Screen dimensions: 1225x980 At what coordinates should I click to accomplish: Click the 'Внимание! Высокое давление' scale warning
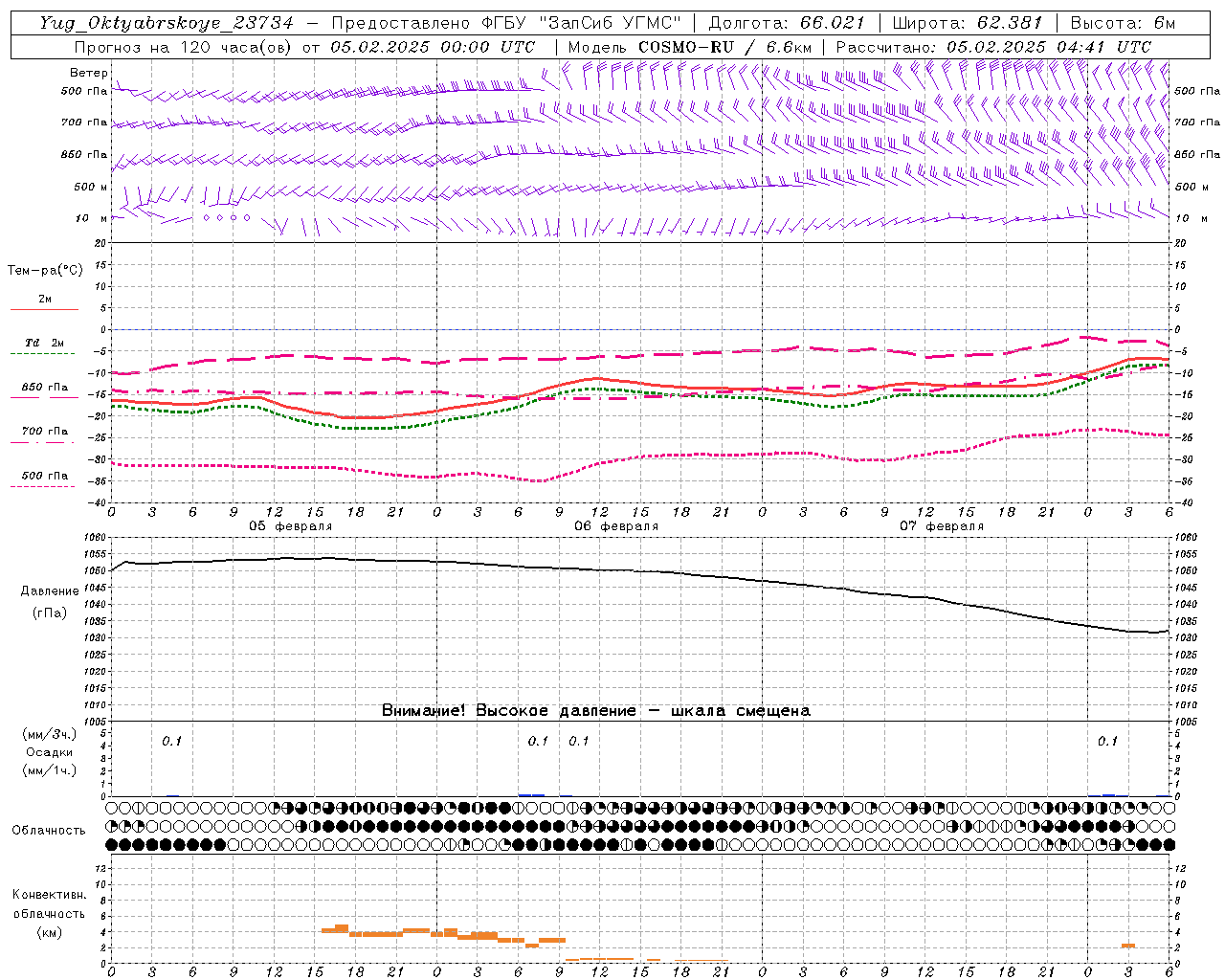click(x=509, y=711)
